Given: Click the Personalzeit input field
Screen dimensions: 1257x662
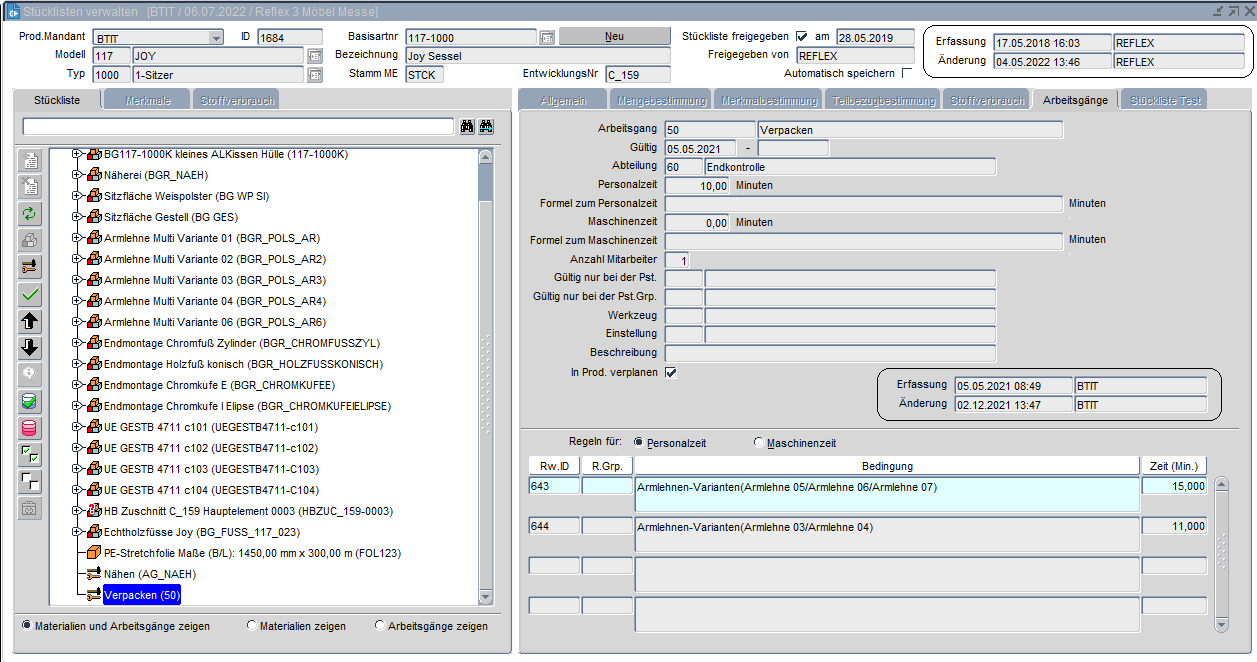Looking at the screenshot, I should pos(697,186).
